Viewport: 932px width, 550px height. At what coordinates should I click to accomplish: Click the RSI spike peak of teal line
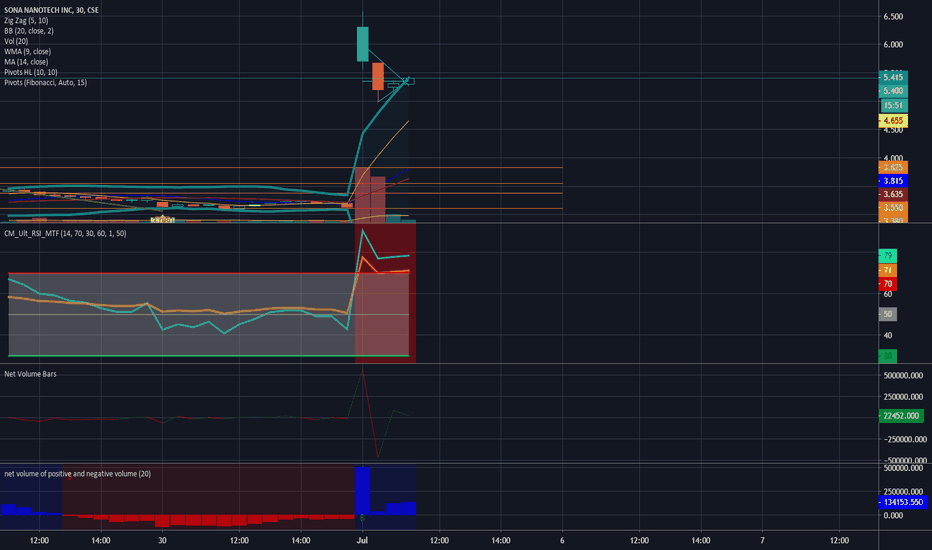click(363, 231)
